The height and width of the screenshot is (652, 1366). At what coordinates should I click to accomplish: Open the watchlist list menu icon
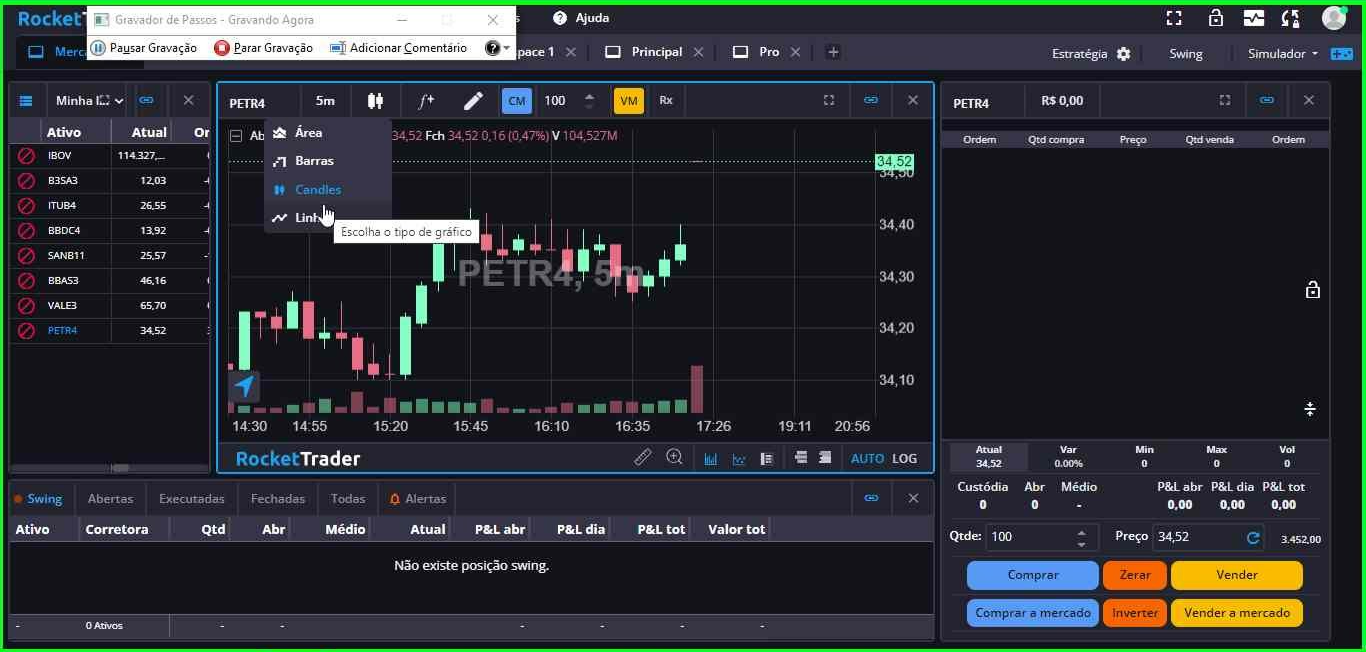point(26,101)
